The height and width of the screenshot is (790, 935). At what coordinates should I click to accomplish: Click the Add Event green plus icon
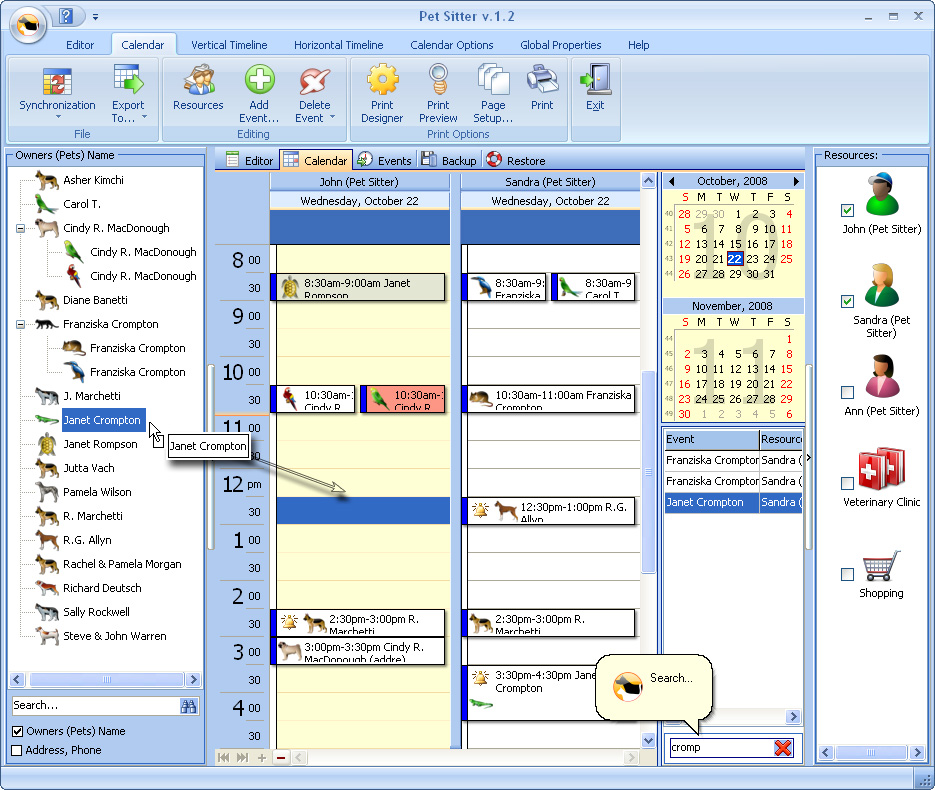pos(259,80)
